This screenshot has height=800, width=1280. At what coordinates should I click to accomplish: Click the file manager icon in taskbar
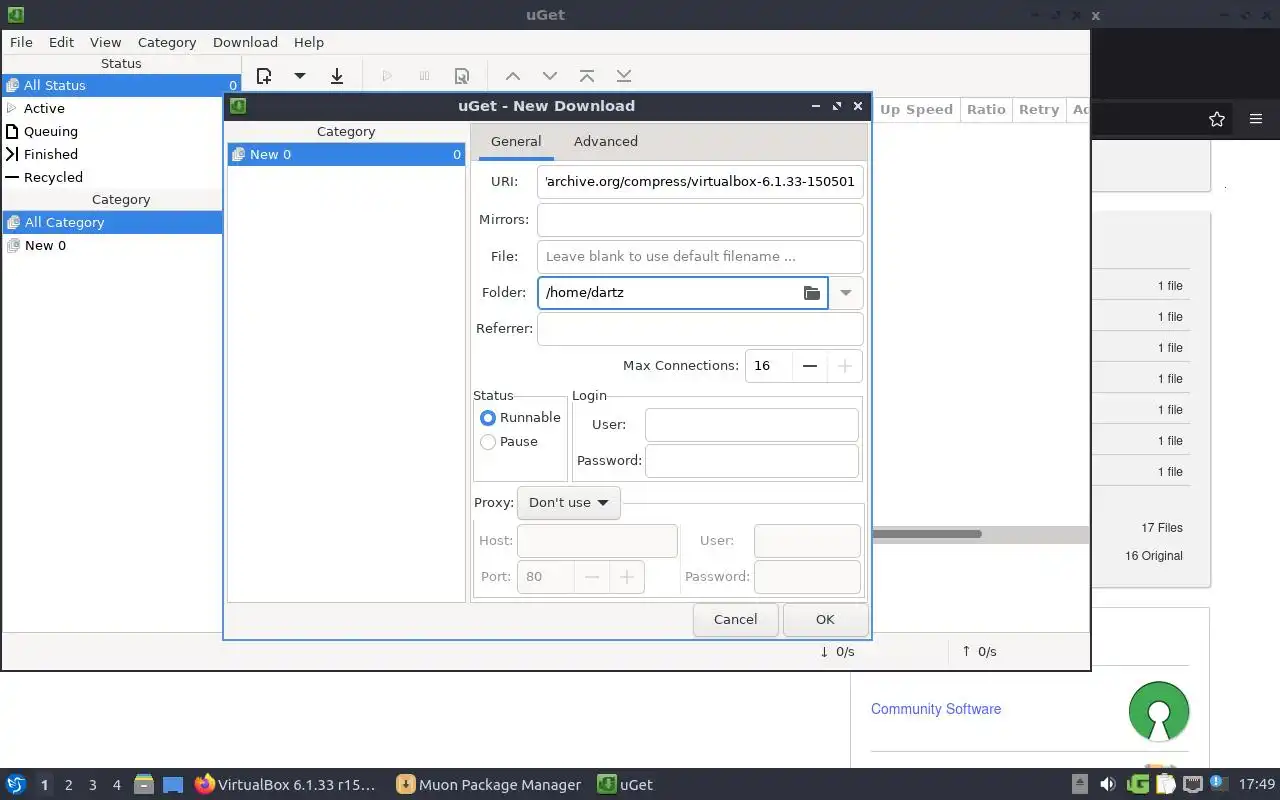tap(144, 784)
